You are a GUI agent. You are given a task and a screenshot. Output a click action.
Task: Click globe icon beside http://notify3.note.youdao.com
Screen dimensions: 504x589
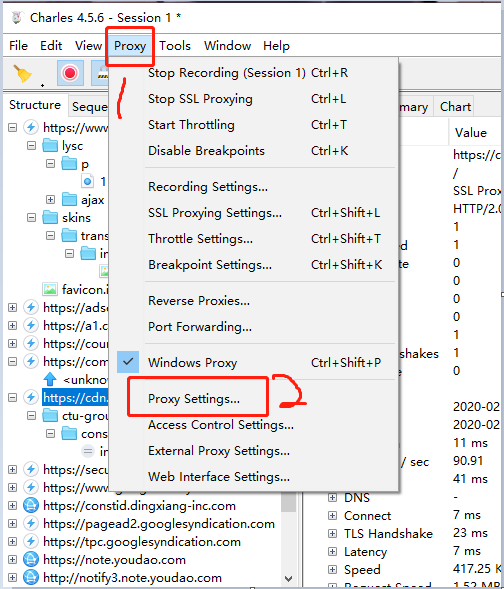click(x=31, y=577)
